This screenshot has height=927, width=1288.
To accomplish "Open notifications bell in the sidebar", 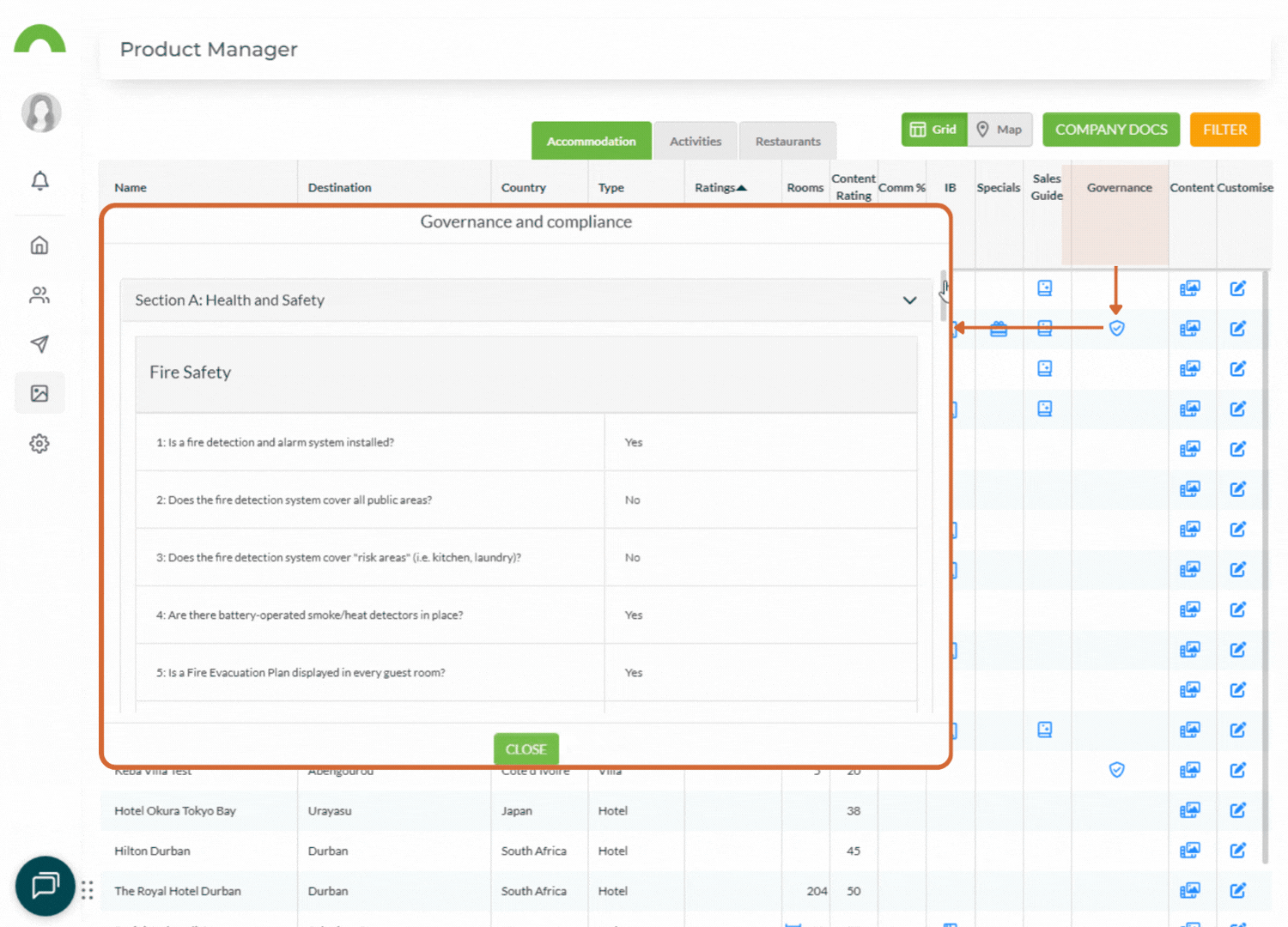I will tap(39, 181).
